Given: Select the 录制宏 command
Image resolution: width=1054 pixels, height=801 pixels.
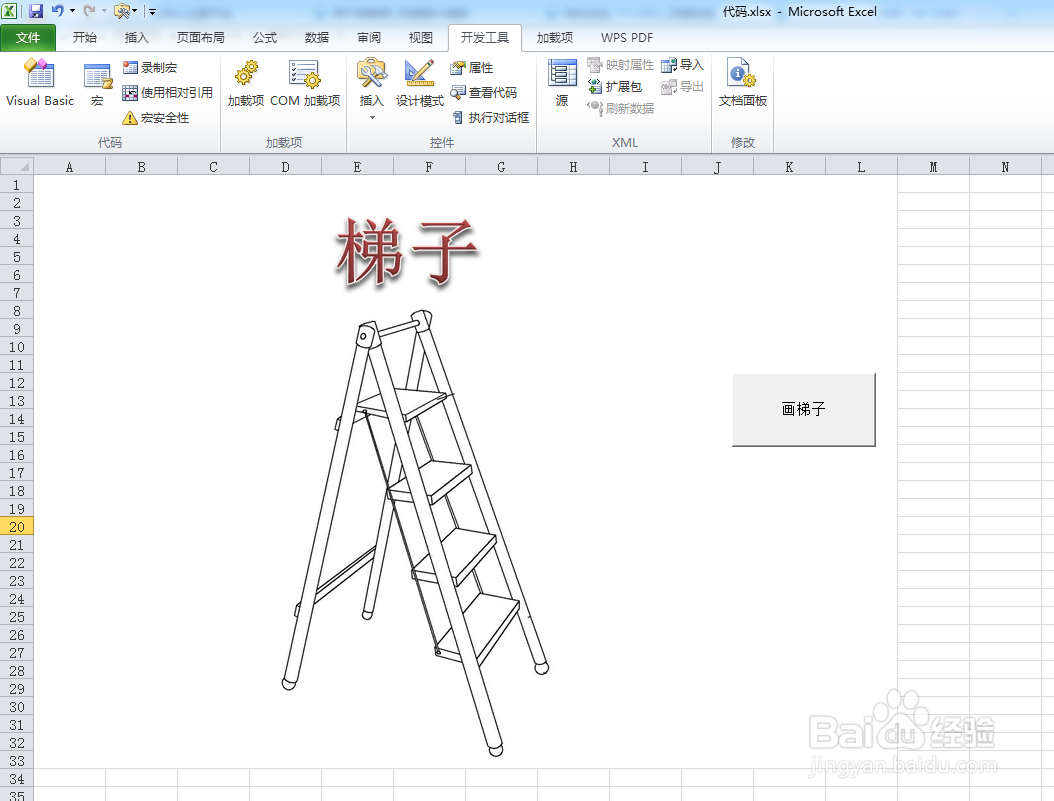Looking at the screenshot, I should [x=151, y=67].
